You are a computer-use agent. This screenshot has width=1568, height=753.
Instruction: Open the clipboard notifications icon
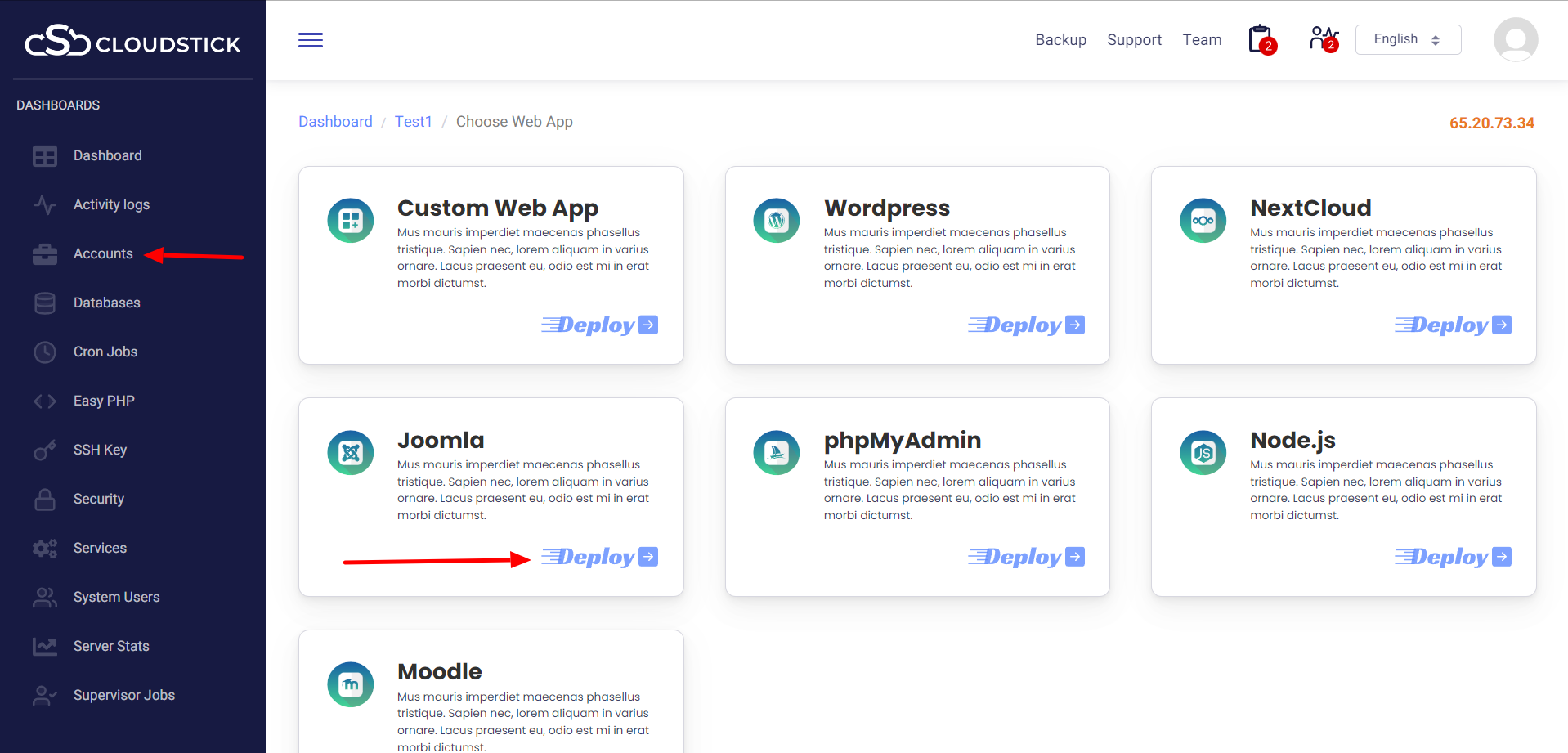(1261, 39)
